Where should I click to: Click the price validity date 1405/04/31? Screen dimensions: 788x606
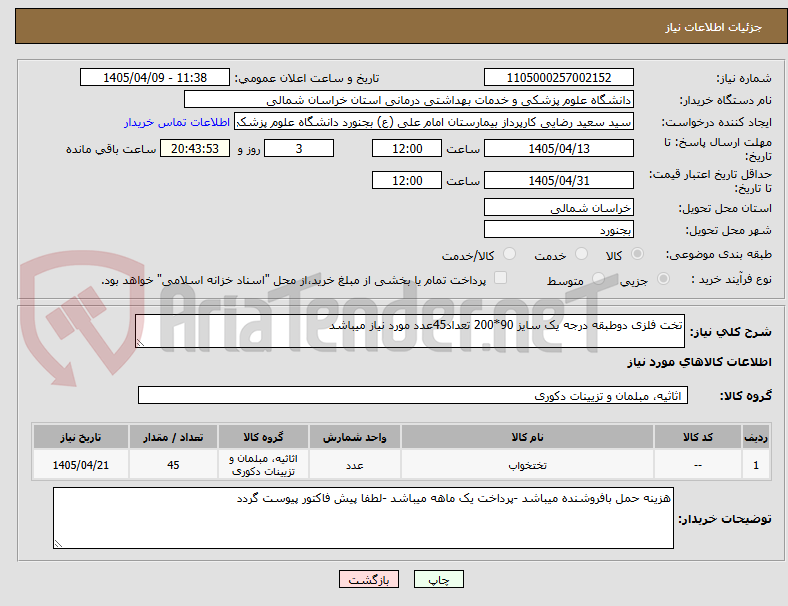(x=558, y=180)
